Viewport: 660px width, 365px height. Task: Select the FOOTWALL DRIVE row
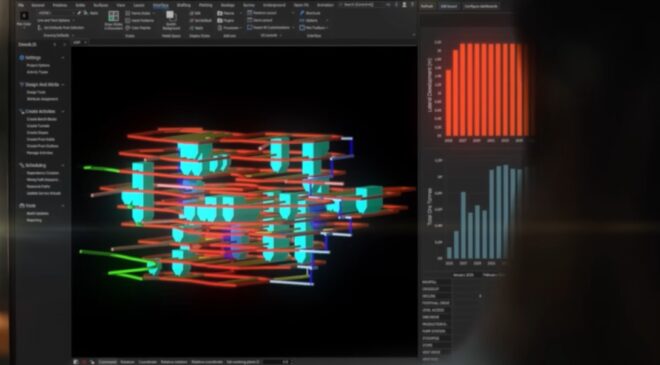pos(436,303)
